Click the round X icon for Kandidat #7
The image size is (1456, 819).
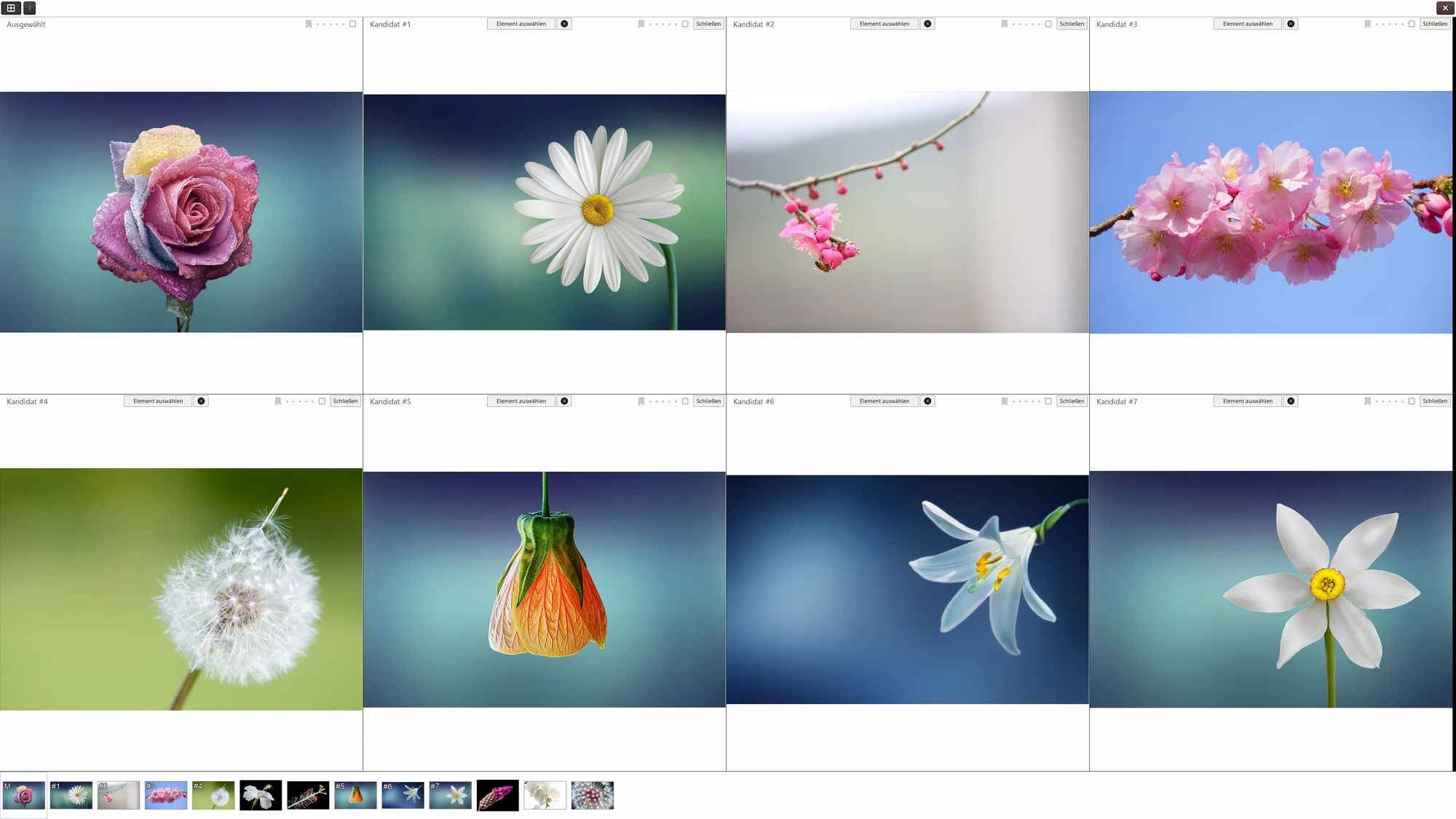pos(1291,401)
